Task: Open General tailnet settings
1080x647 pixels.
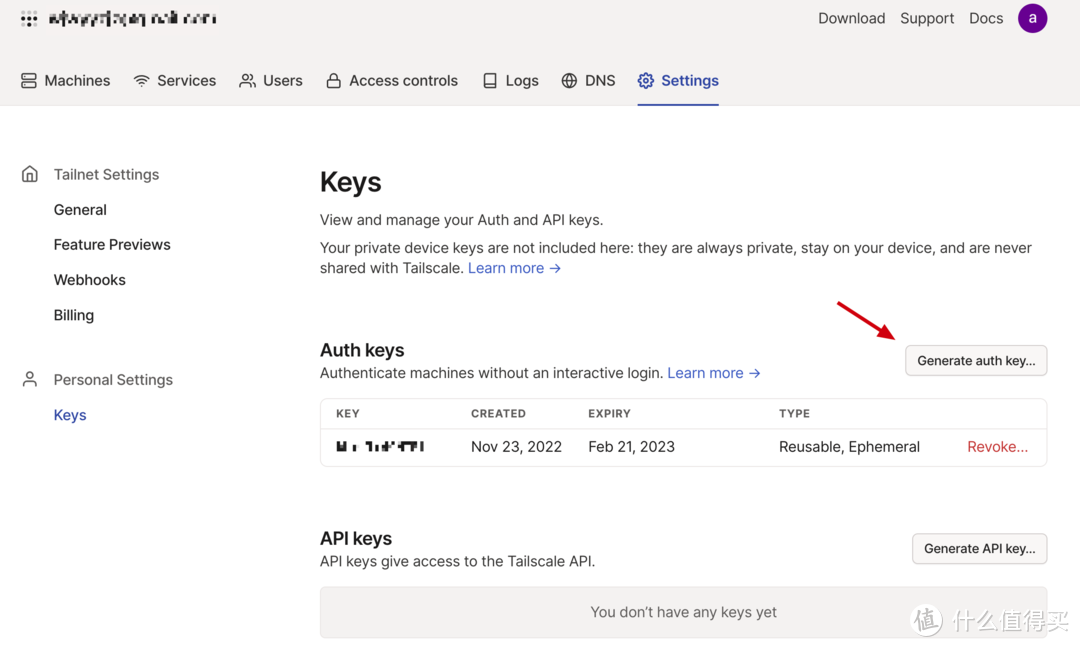Action: pyautogui.click(x=80, y=209)
